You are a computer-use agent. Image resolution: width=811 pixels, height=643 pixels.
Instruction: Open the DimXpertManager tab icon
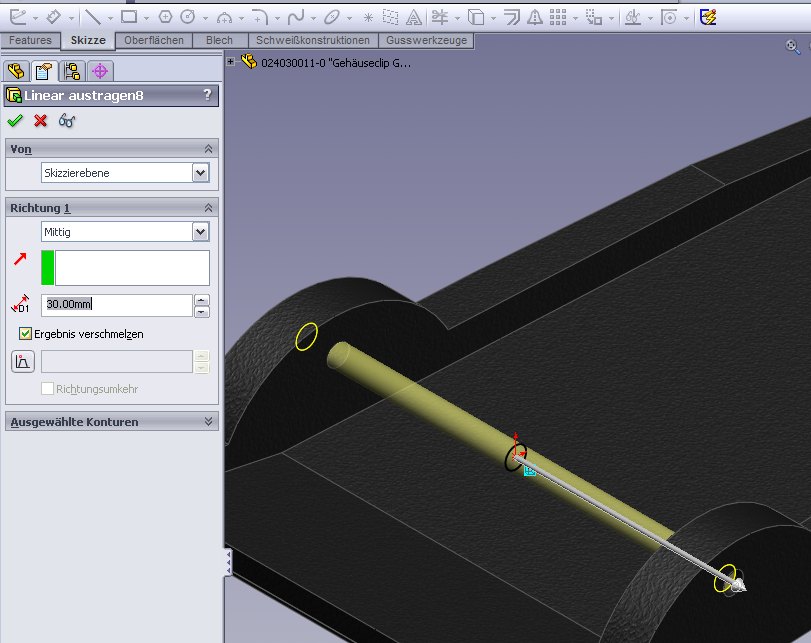click(x=100, y=71)
